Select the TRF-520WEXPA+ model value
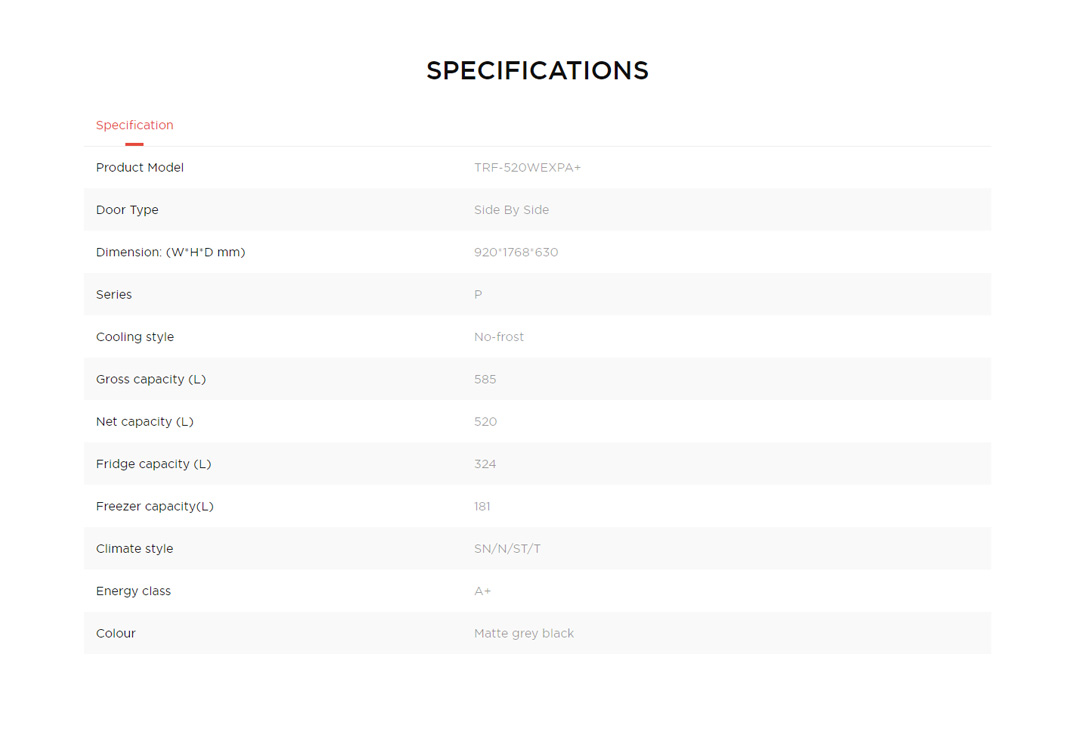 (527, 168)
